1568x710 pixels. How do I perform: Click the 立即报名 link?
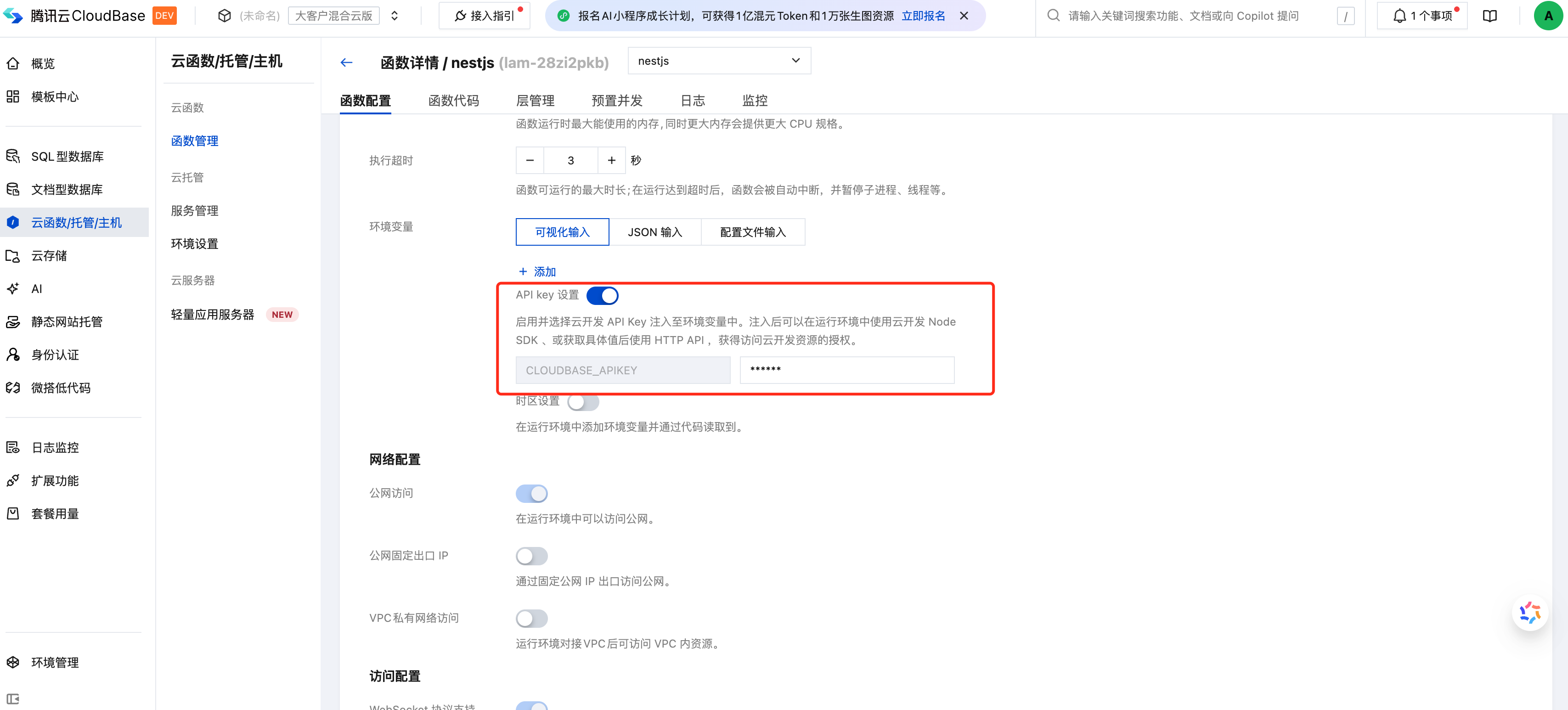click(923, 16)
